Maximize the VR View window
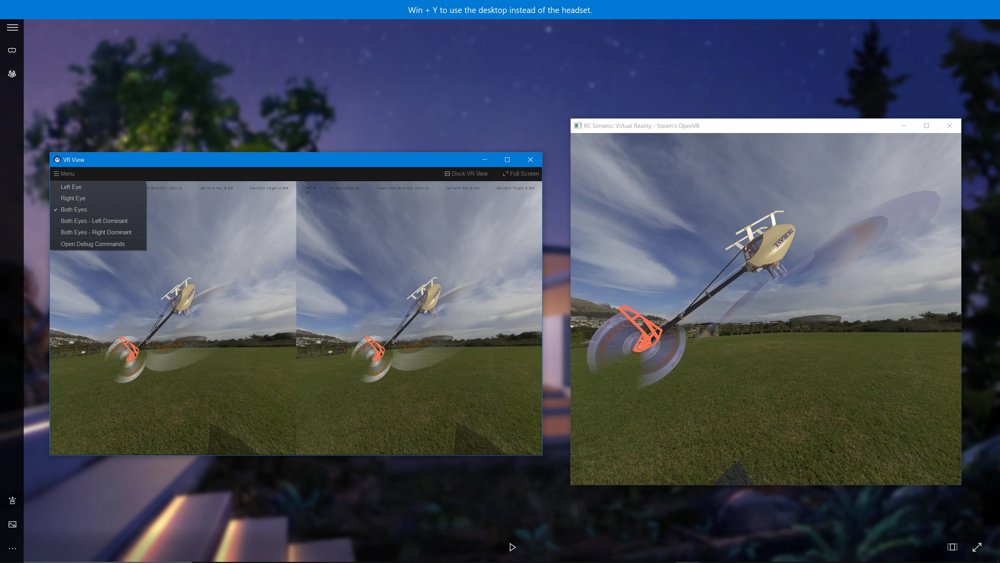Screen dimensions: 1000x563 [x=508, y=159]
